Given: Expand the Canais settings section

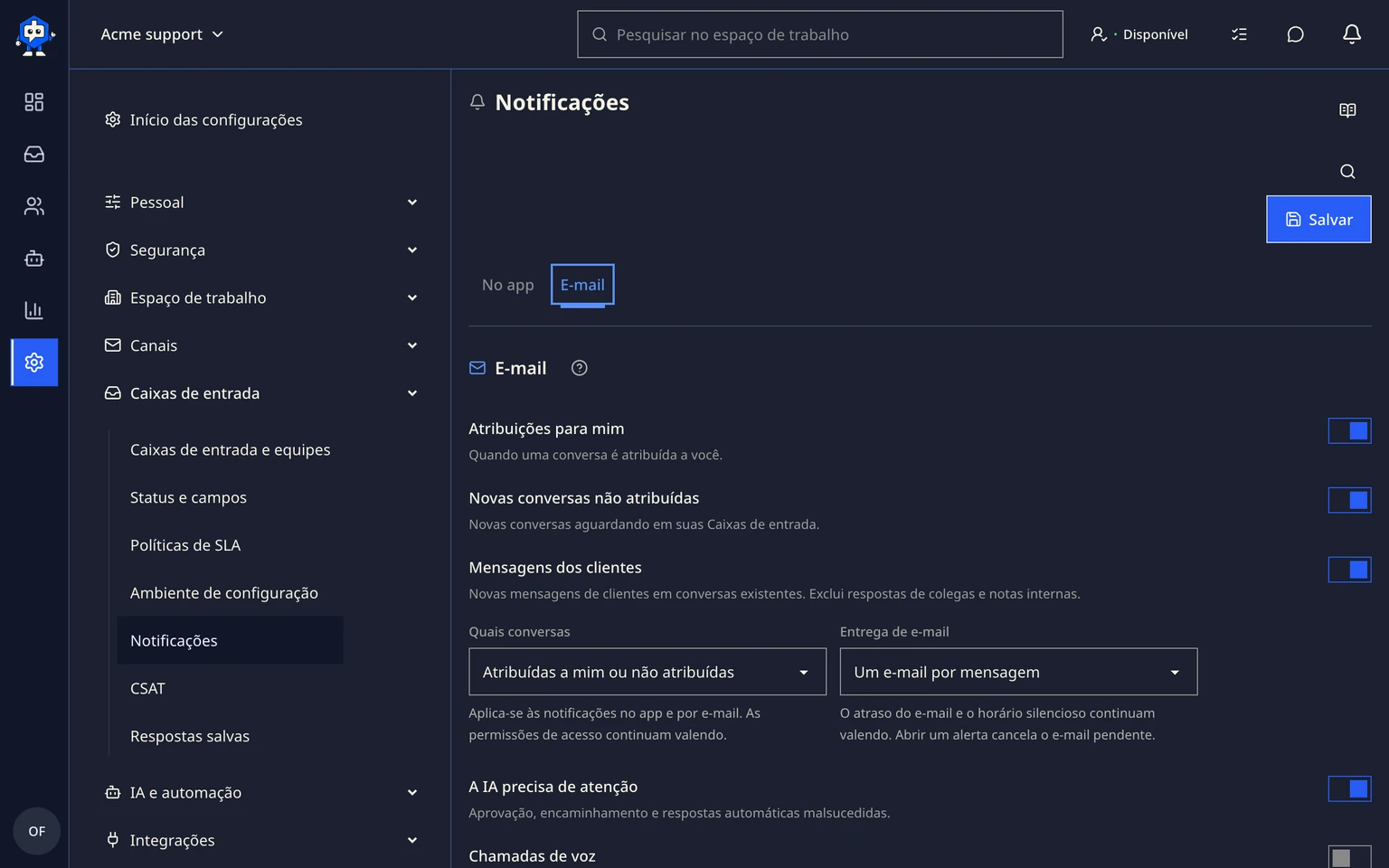Looking at the screenshot, I should click(261, 345).
